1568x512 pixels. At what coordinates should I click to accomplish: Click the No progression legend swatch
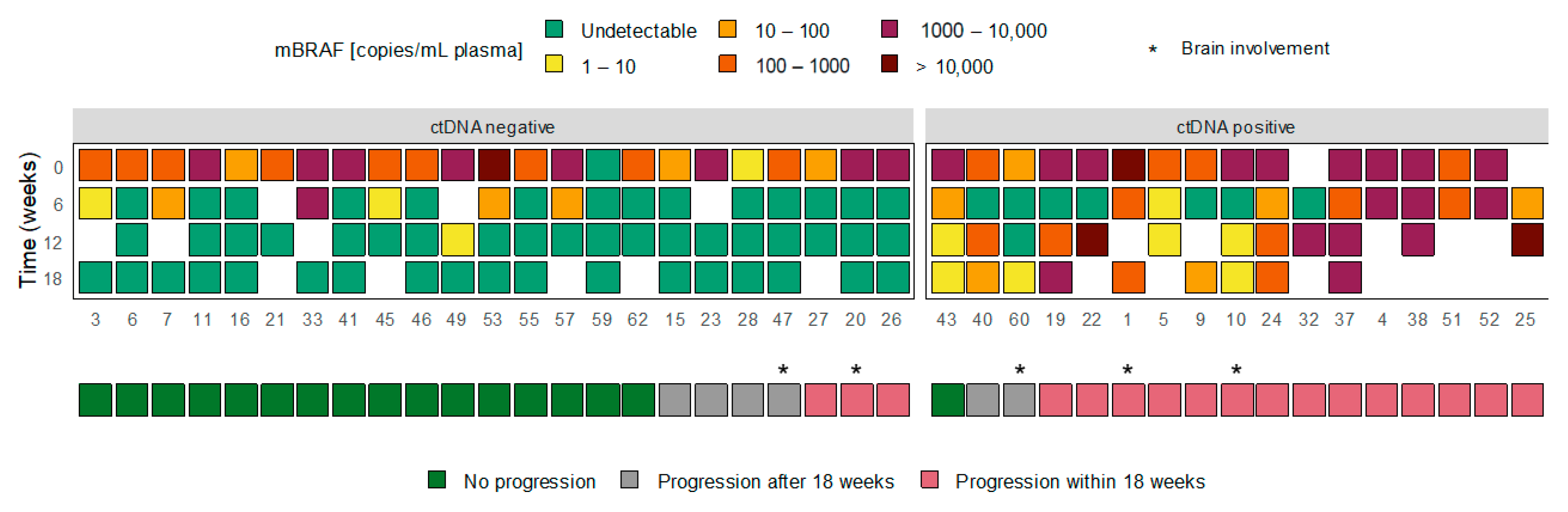click(x=437, y=480)
